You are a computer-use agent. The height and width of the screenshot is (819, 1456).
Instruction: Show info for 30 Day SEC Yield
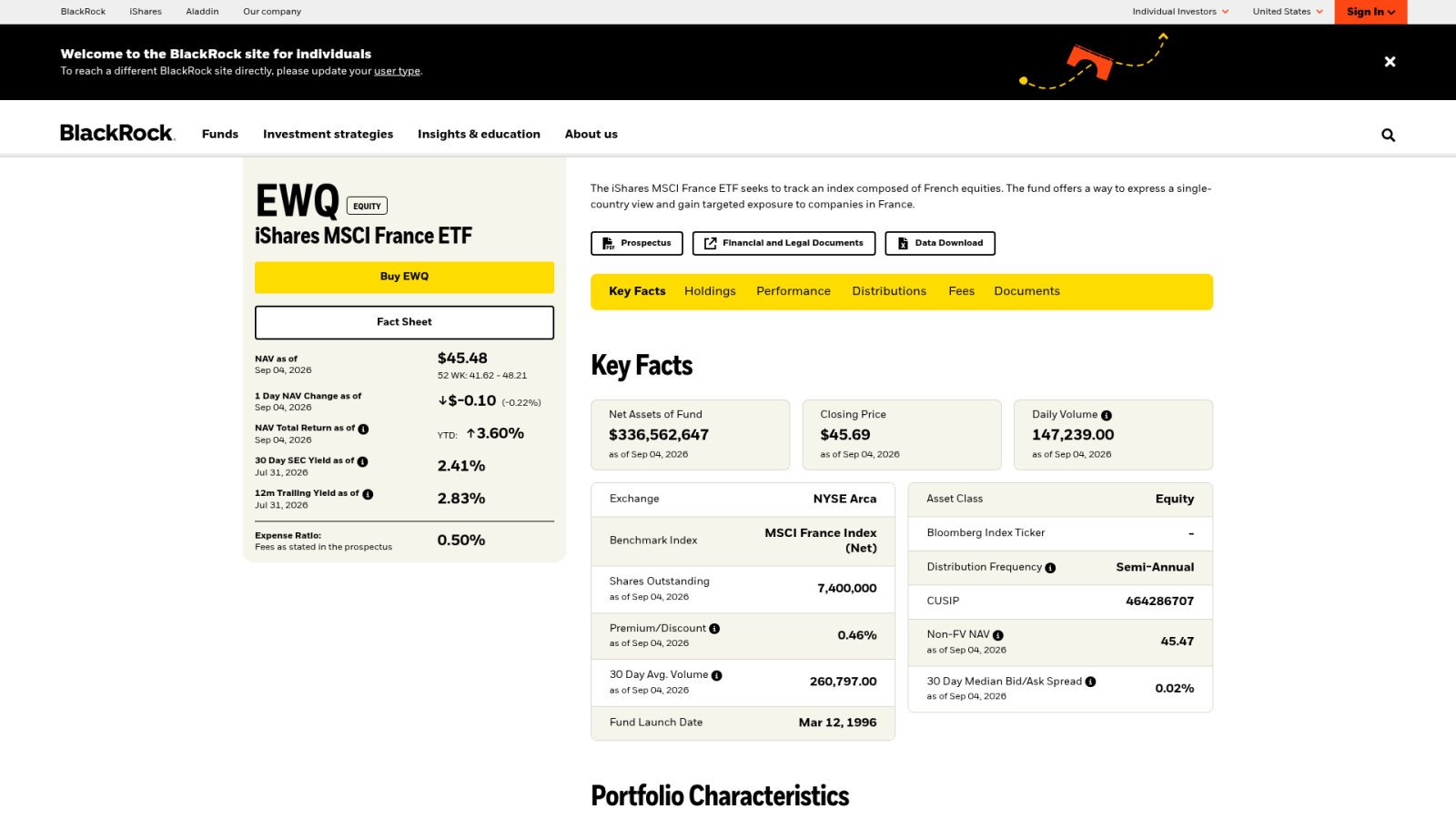point(362,461)
